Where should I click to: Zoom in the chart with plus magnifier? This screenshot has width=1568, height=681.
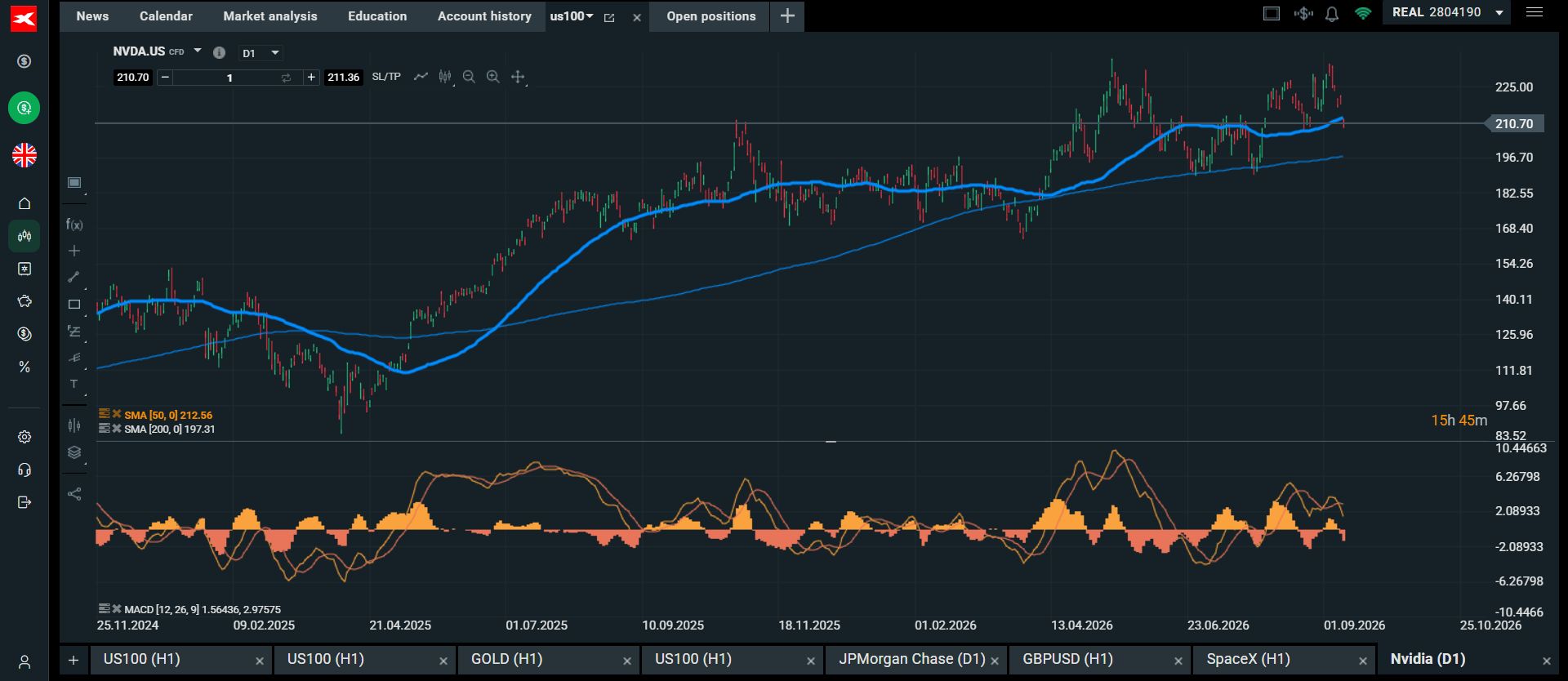click(x=493, y=77)
